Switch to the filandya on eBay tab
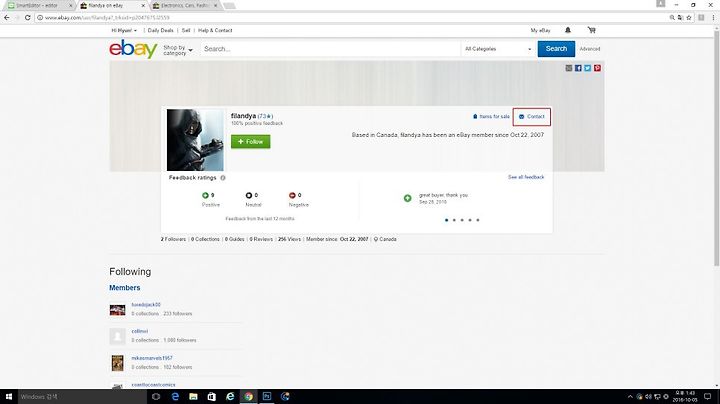This screenshot has width=720, height=404. click(110, 6)
